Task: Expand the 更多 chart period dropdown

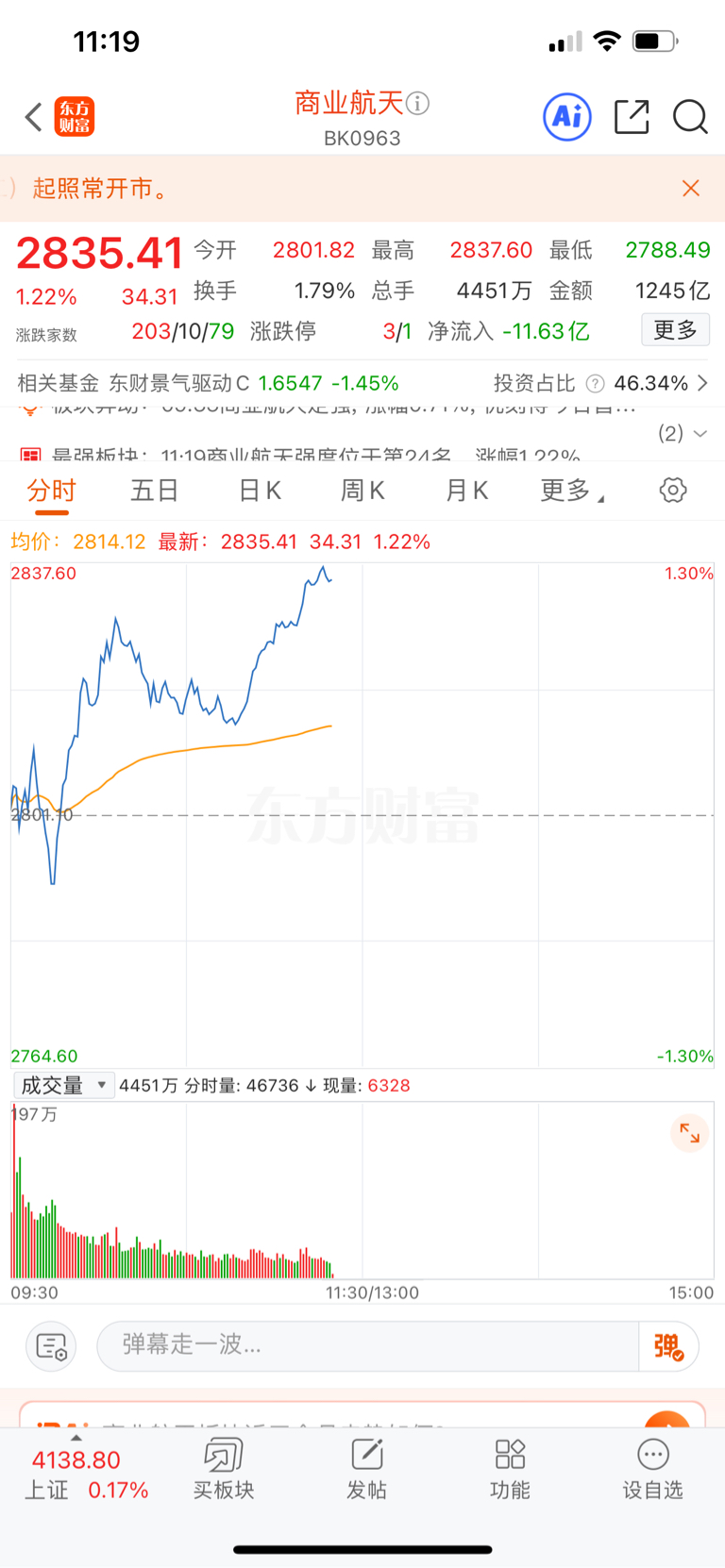Action: 570,491
